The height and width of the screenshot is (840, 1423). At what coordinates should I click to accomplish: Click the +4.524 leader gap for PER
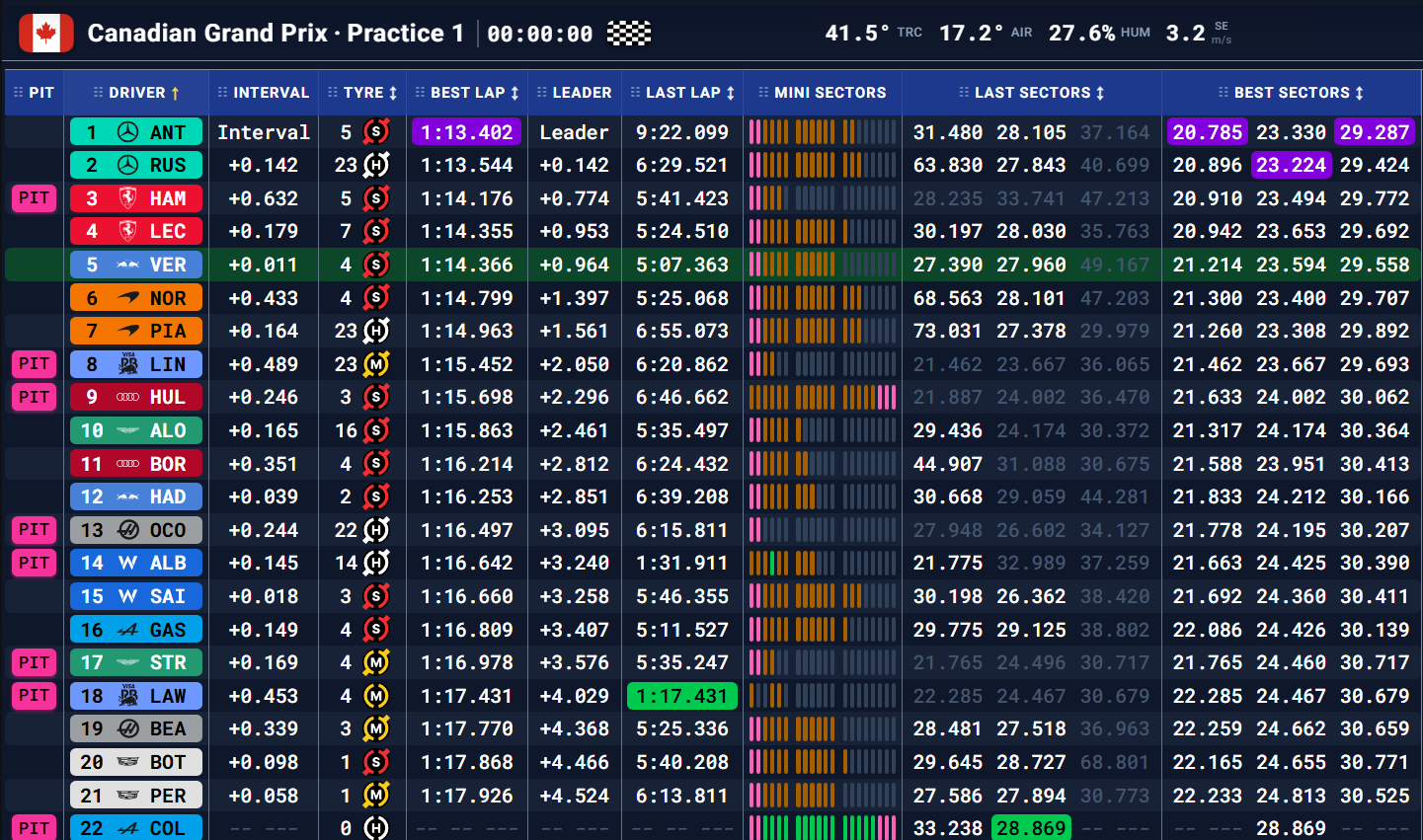coord(575,796)
